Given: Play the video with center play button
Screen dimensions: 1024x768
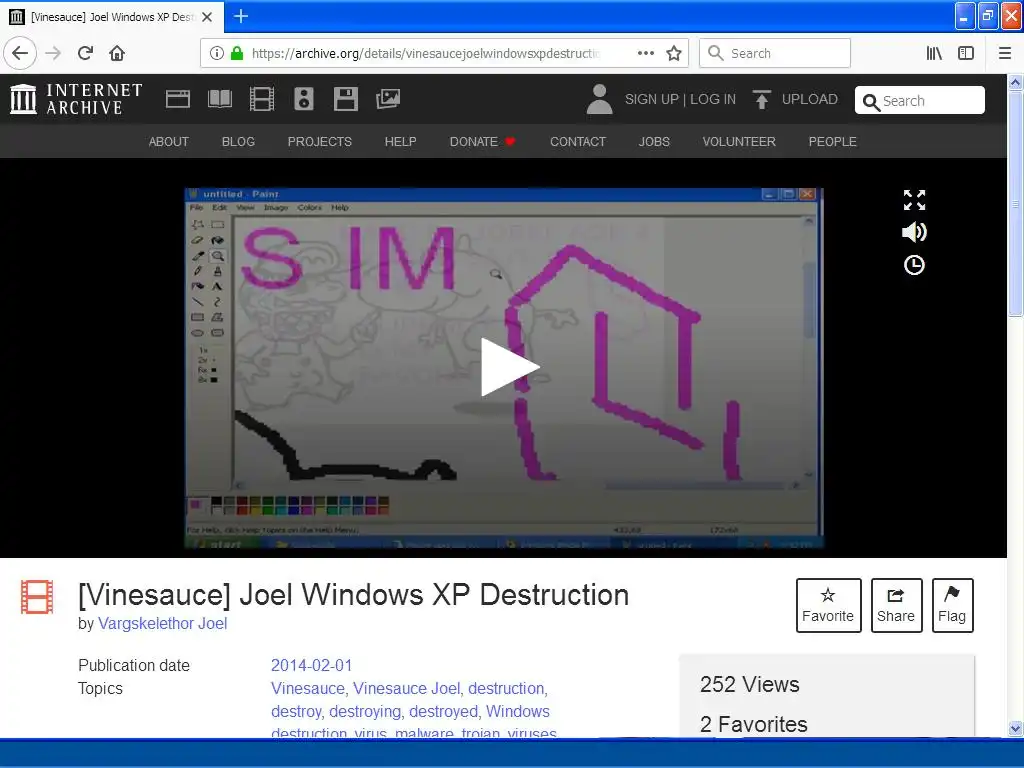Looking at the screenshot, I should 509,367.
